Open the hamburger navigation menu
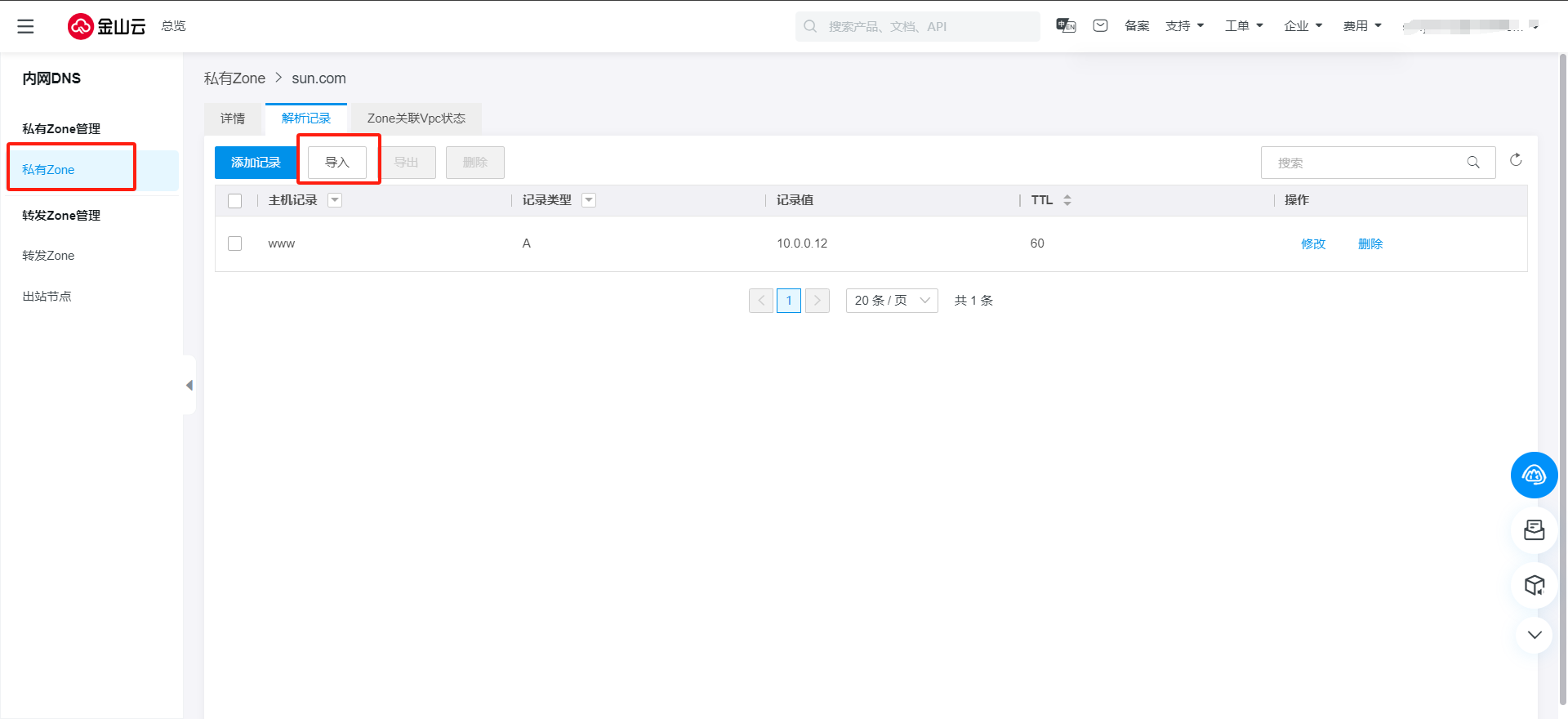 (25, 26)
